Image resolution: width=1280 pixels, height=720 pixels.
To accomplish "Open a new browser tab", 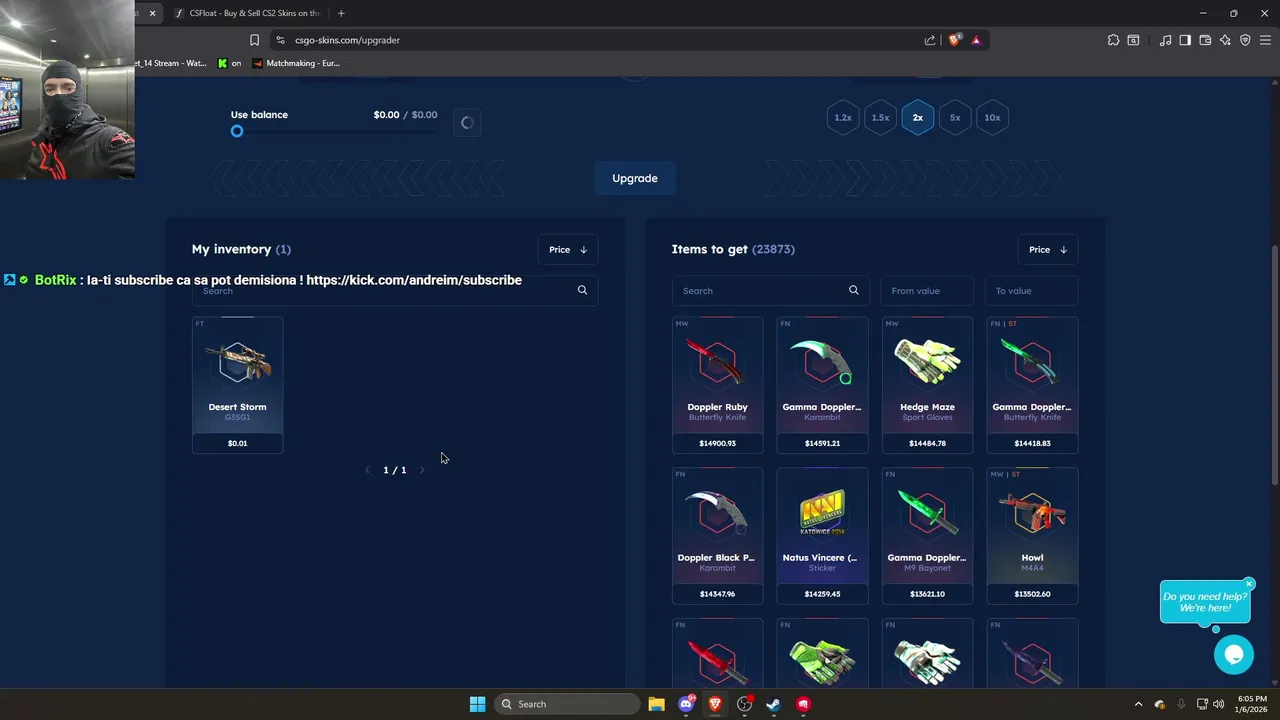I will pyautogui.click(x=341, y=13).
